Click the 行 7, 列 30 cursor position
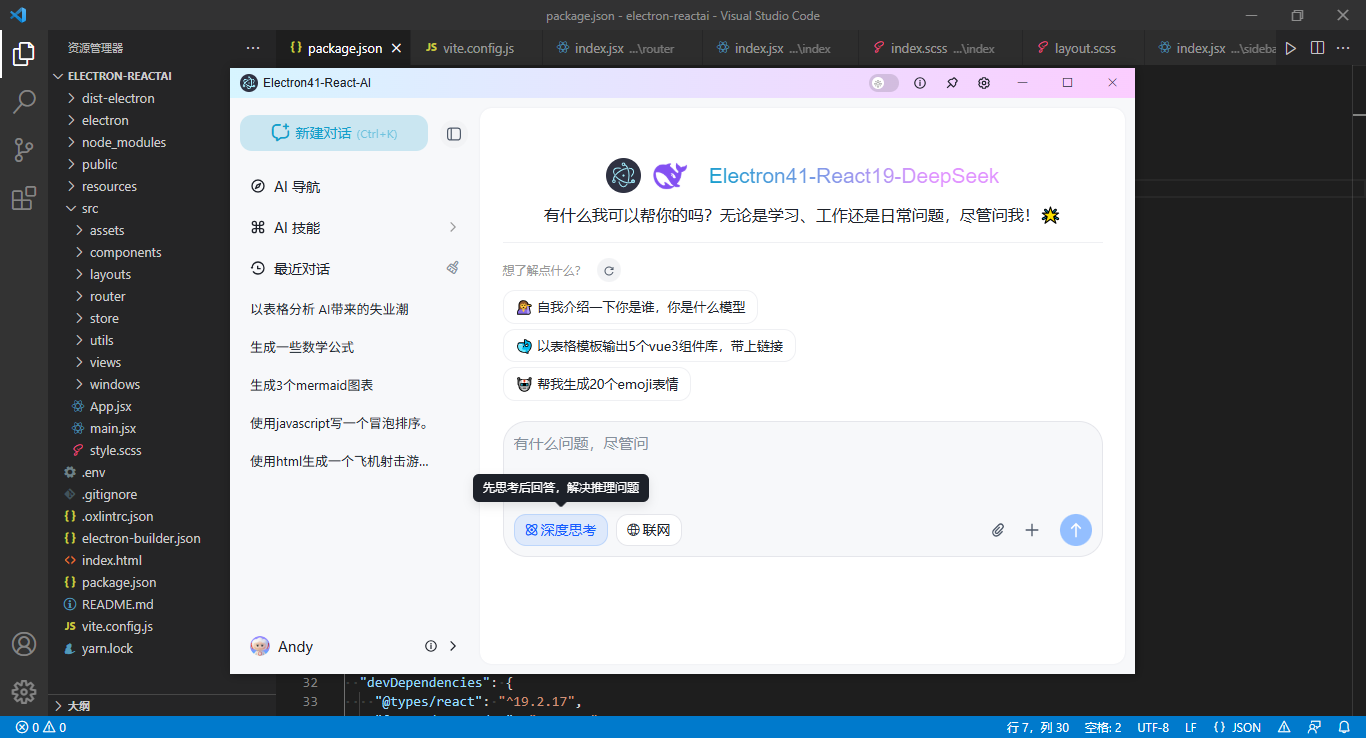This screenshot has width=1366, height=738. (x=1038, y=727)
